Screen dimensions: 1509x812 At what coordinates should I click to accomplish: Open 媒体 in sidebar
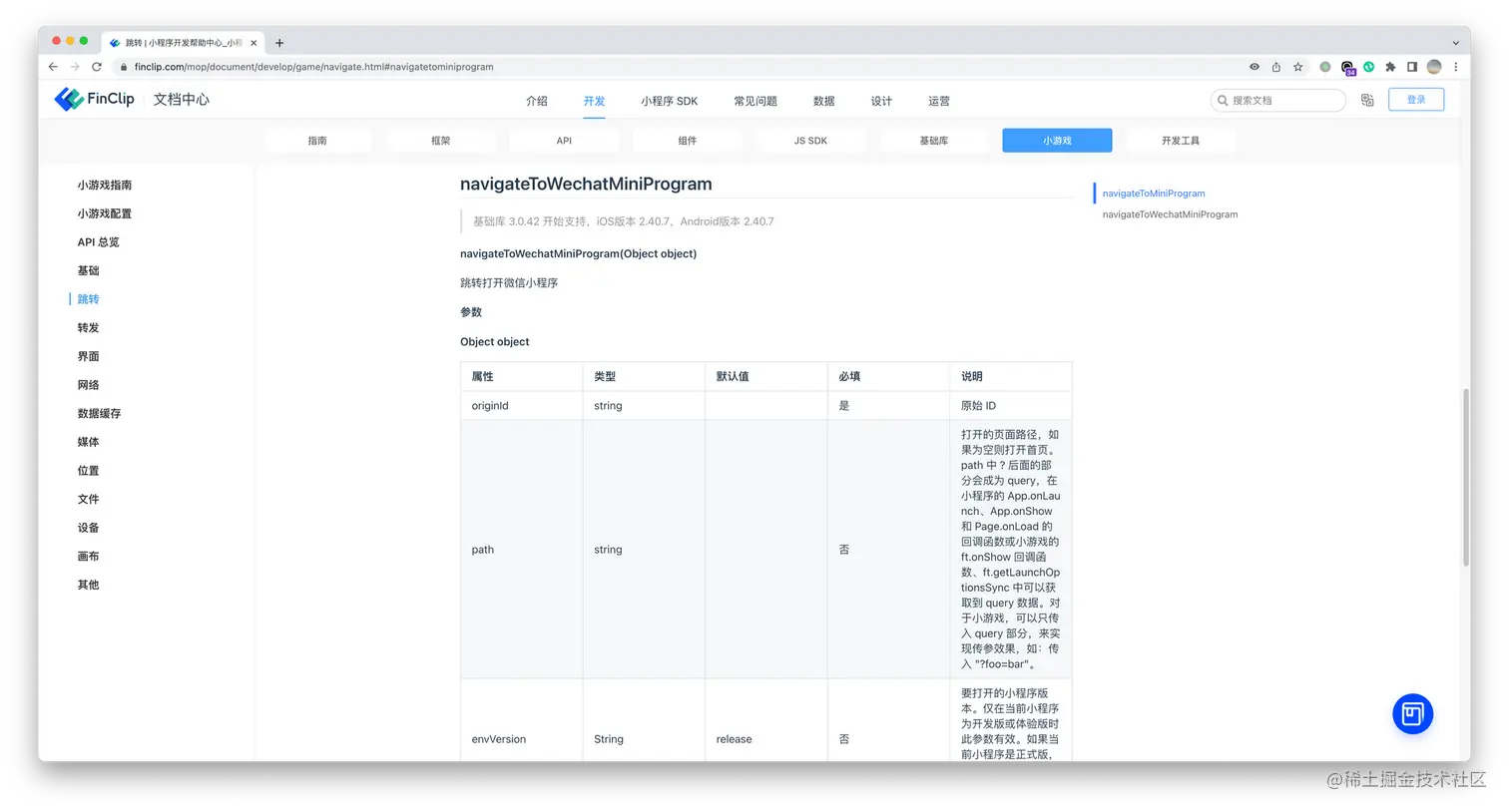pyautogui.click(x=89, y=442)
